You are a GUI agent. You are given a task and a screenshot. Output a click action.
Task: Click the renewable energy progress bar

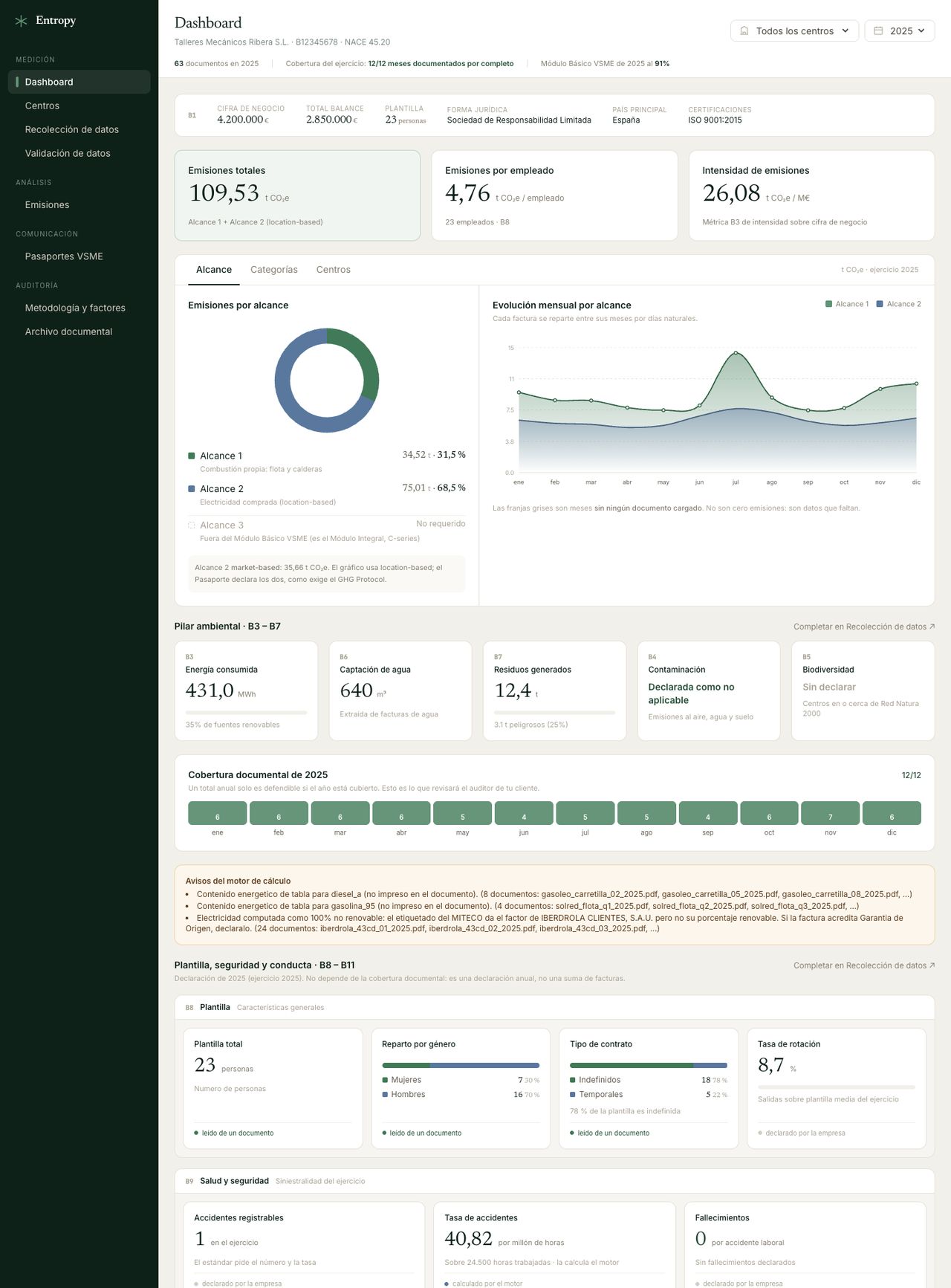[x=246, y=713]
